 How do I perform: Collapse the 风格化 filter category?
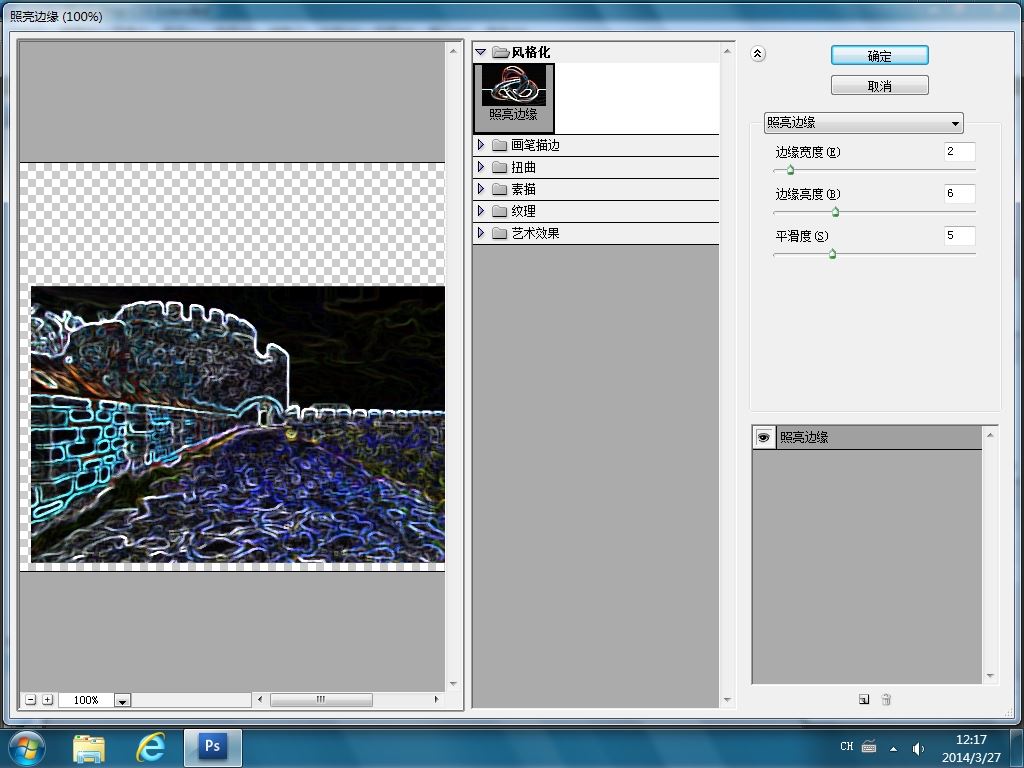click(x=481, y=52)
